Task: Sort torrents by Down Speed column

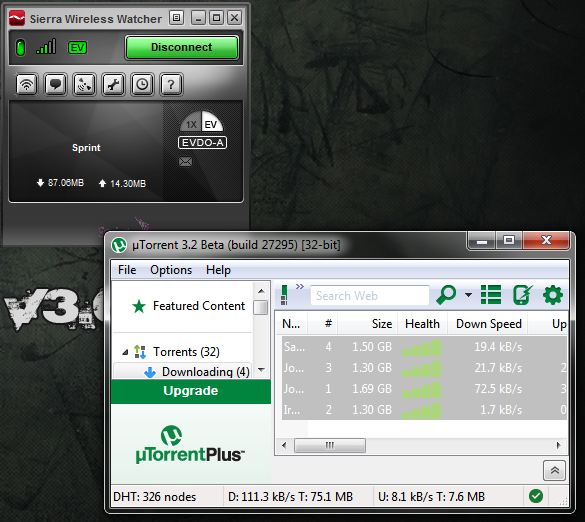Action: tap(489, 323)
